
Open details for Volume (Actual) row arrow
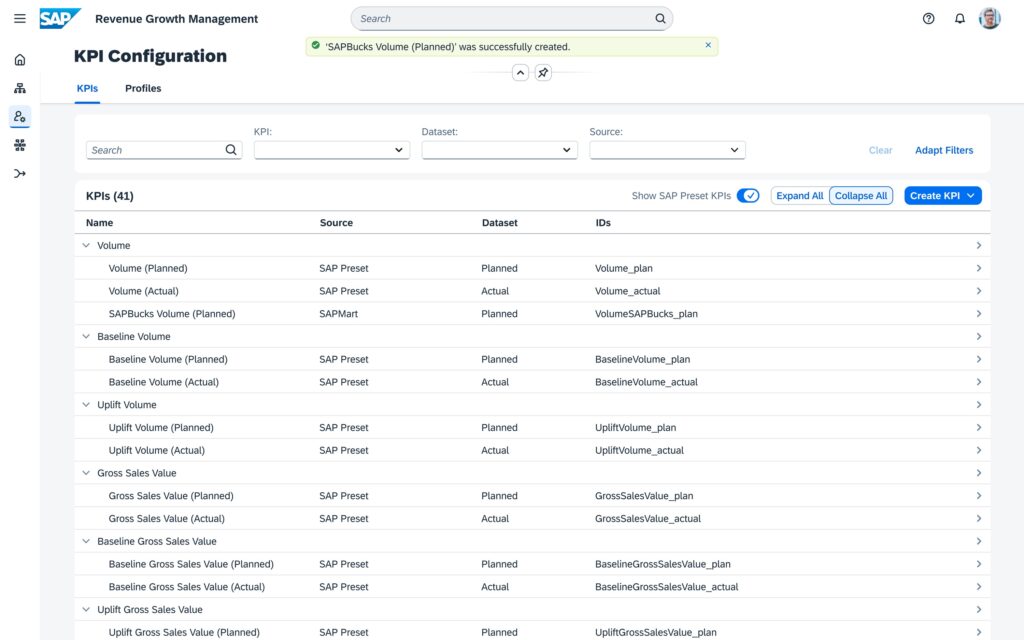pyautogui.click(x=978, y=291)
